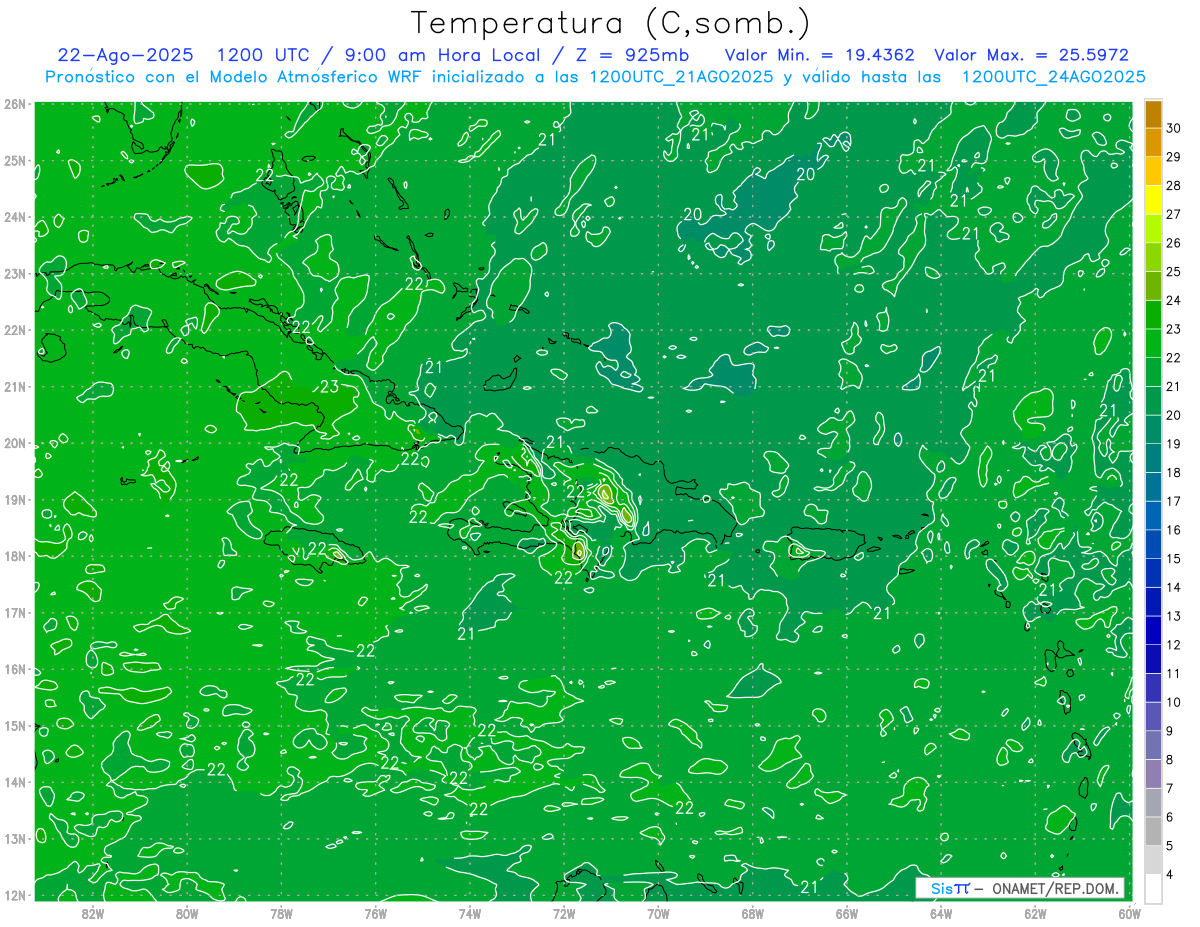1200x927 pixels.
Task: Click the '66W' longitude label
Action: coord(847,912)
